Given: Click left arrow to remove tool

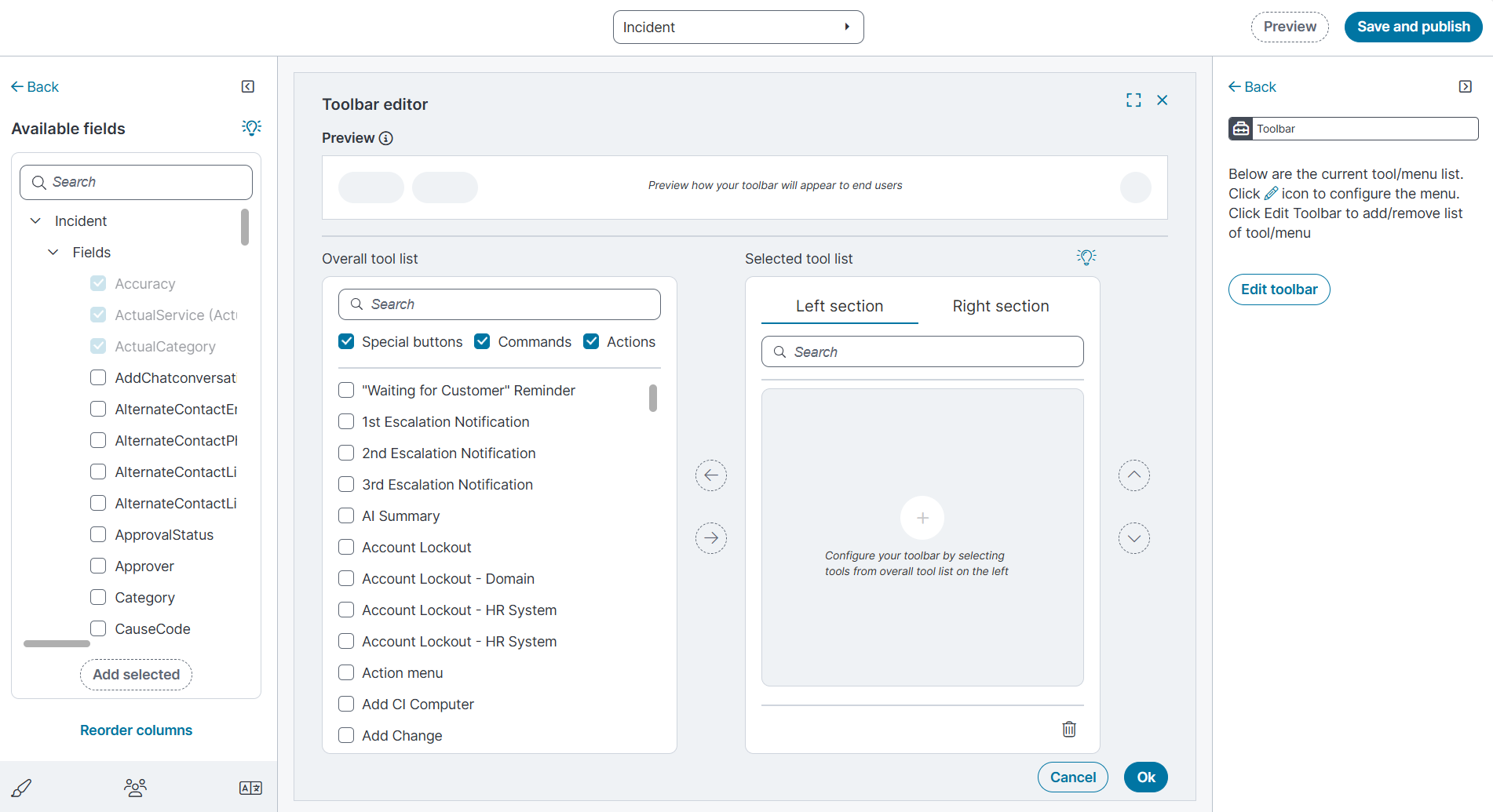Looking at the screenshot, I should (711, 475).
